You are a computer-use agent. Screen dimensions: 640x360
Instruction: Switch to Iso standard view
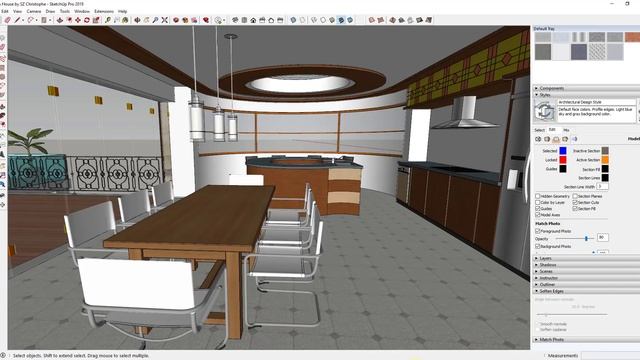(x=235, y=20)
